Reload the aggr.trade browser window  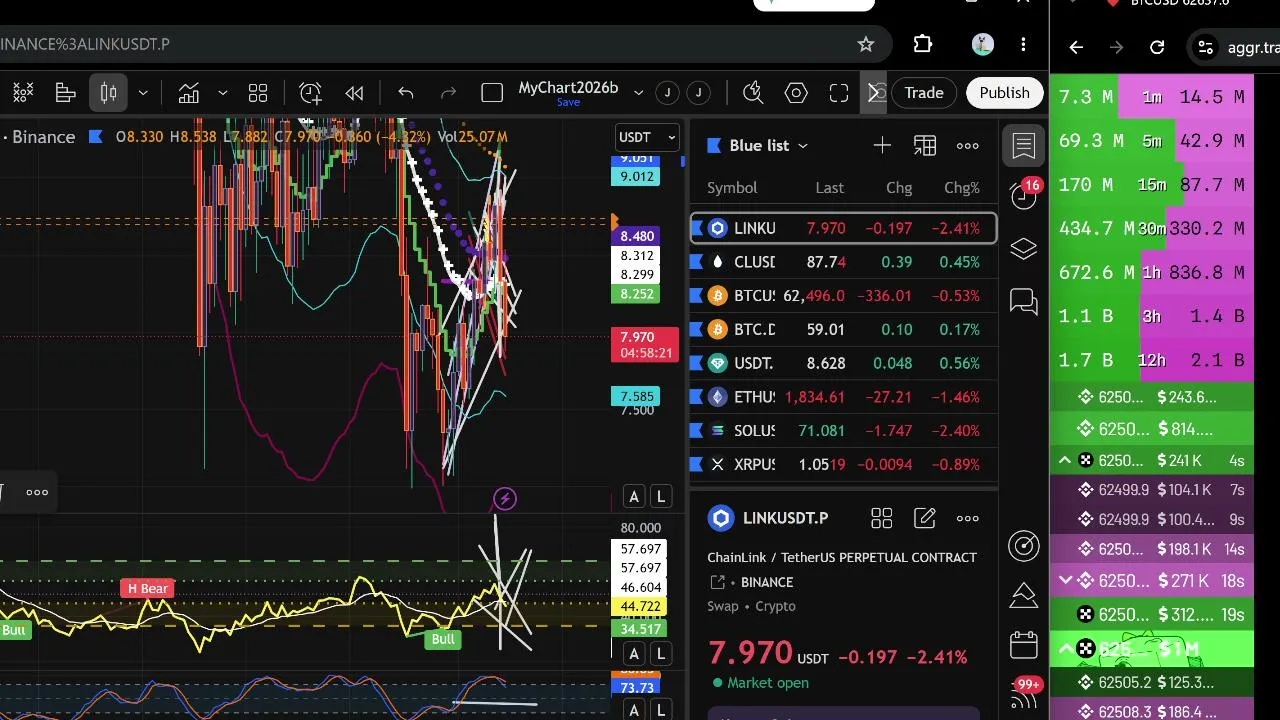tap(1157, 47)
